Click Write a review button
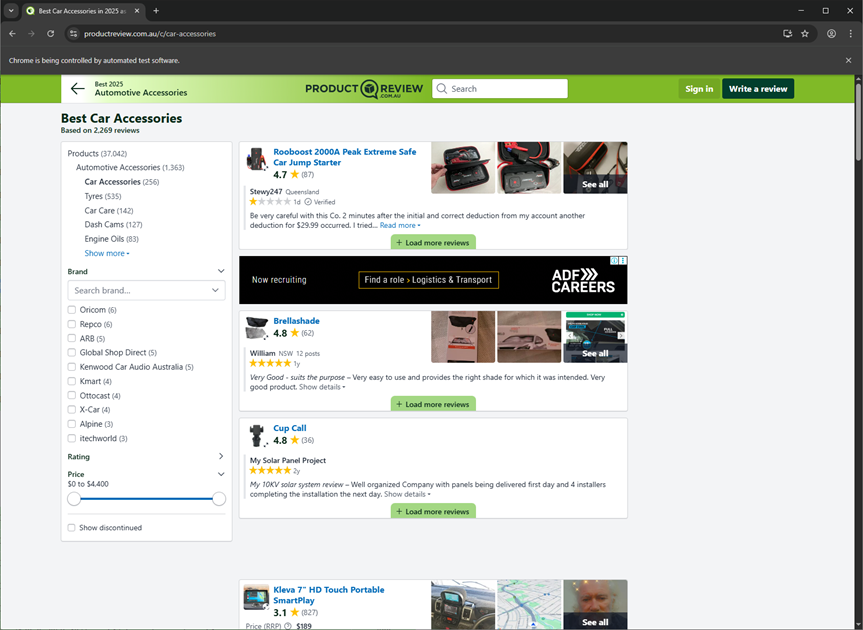 click(x=758, y=89)
